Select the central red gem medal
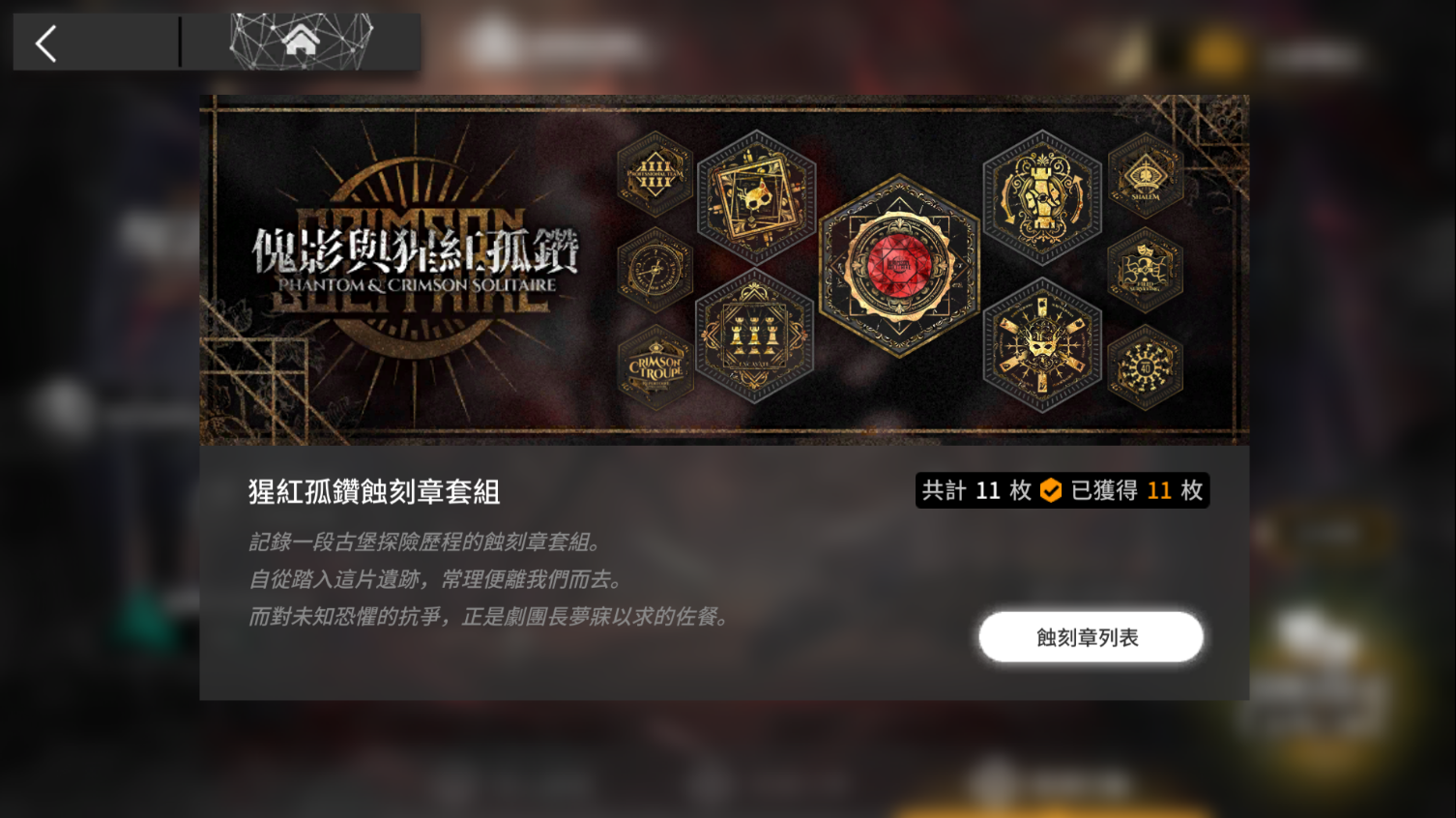Screen dimensions: 1456x818 coord(899,265)
